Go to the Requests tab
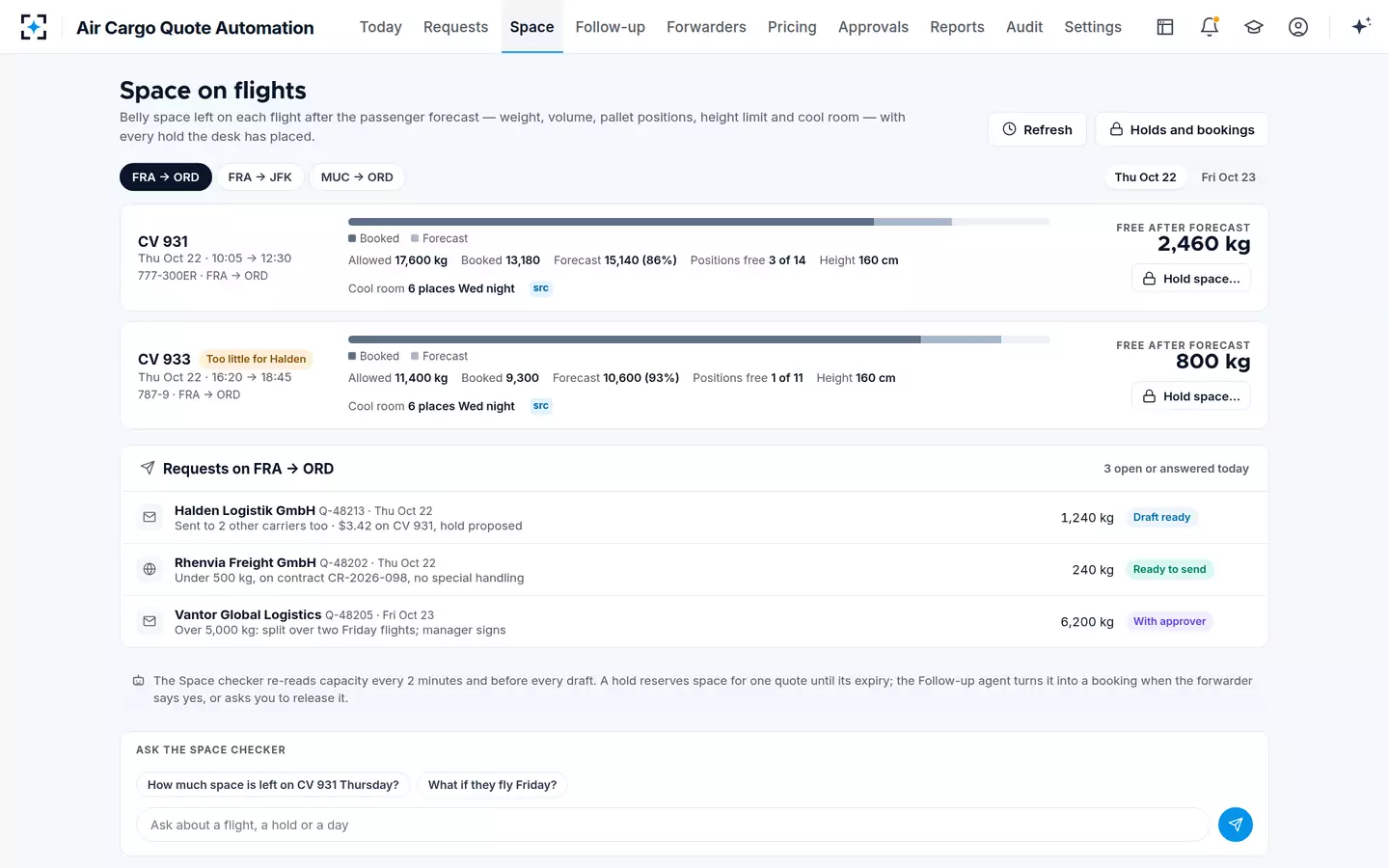 coord(456,27)
